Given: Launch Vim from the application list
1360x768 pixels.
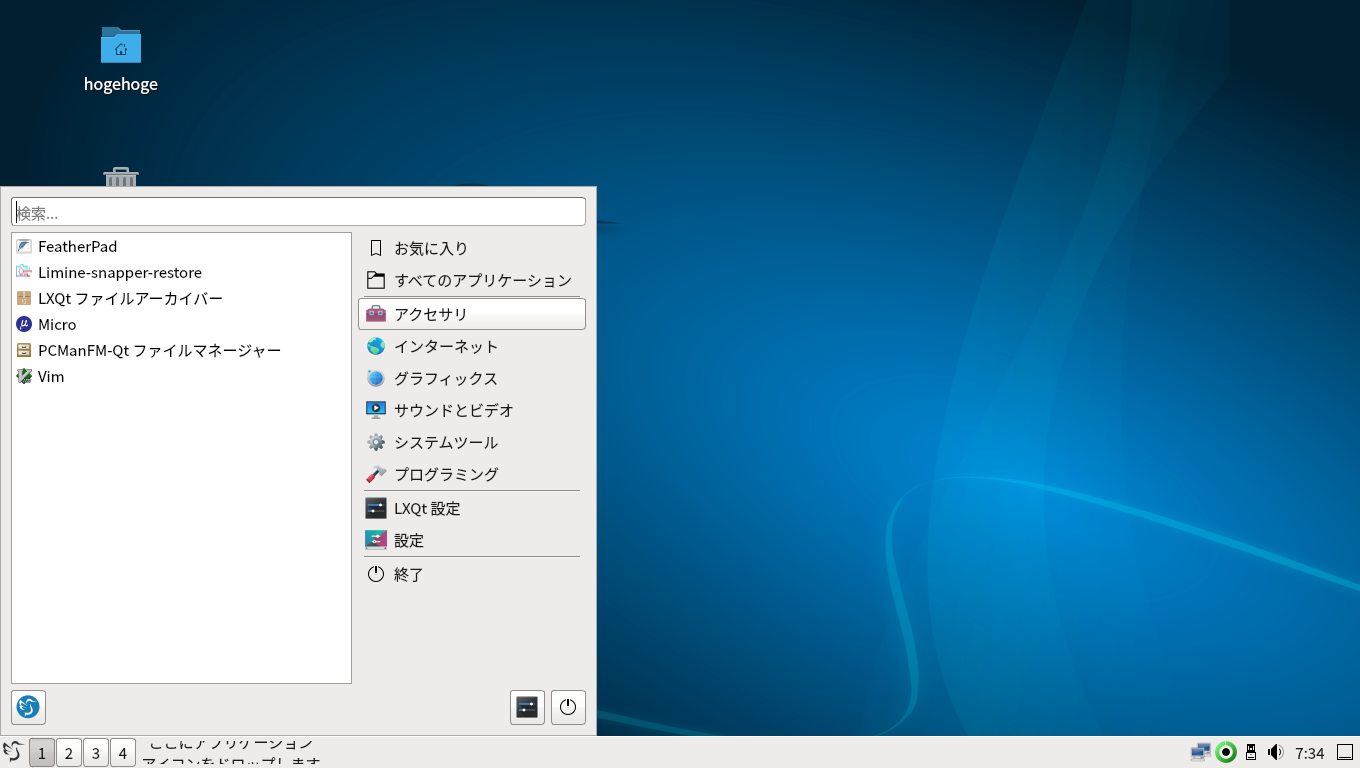Looking at the screenshot, I should coord(51,377).
